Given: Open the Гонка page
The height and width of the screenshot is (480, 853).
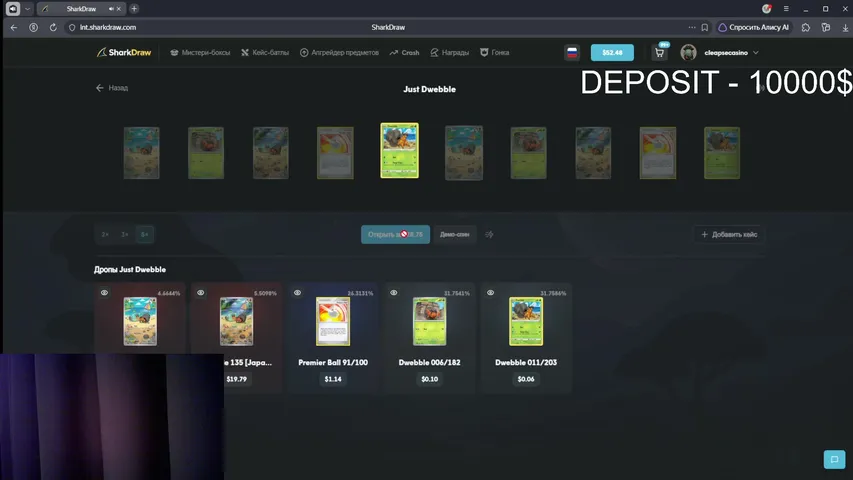Looking at the screenshot, I should click(495, 53).
